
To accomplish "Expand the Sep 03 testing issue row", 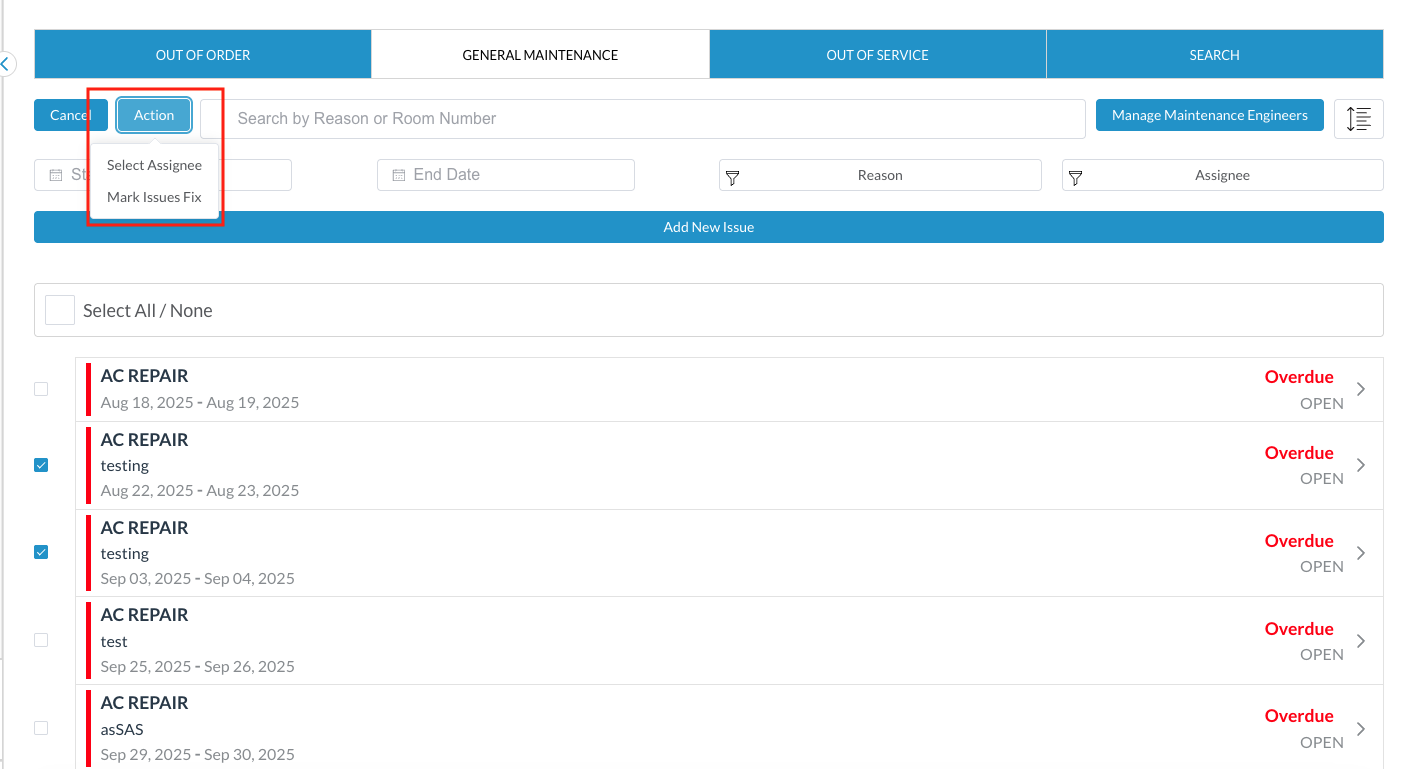I will point(1361,552).
